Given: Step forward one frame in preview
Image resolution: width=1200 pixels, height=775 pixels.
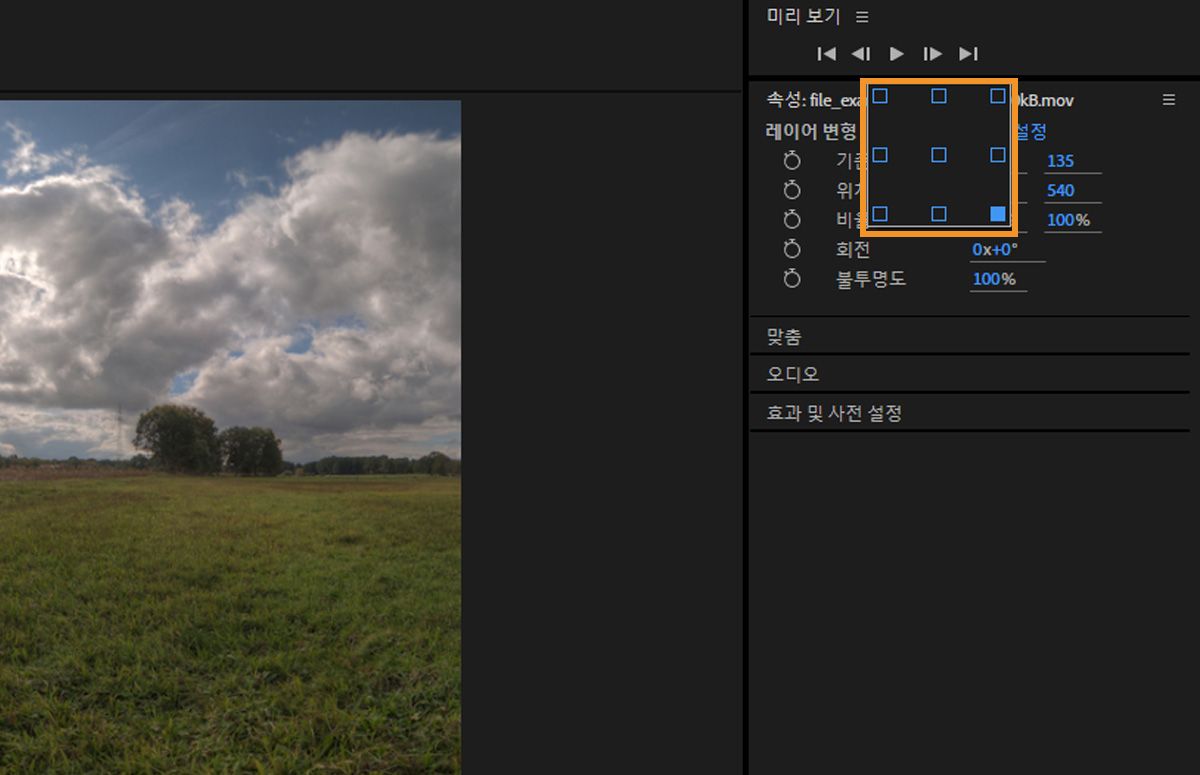Looking at the screenshot, I should [x=933, y=54].
